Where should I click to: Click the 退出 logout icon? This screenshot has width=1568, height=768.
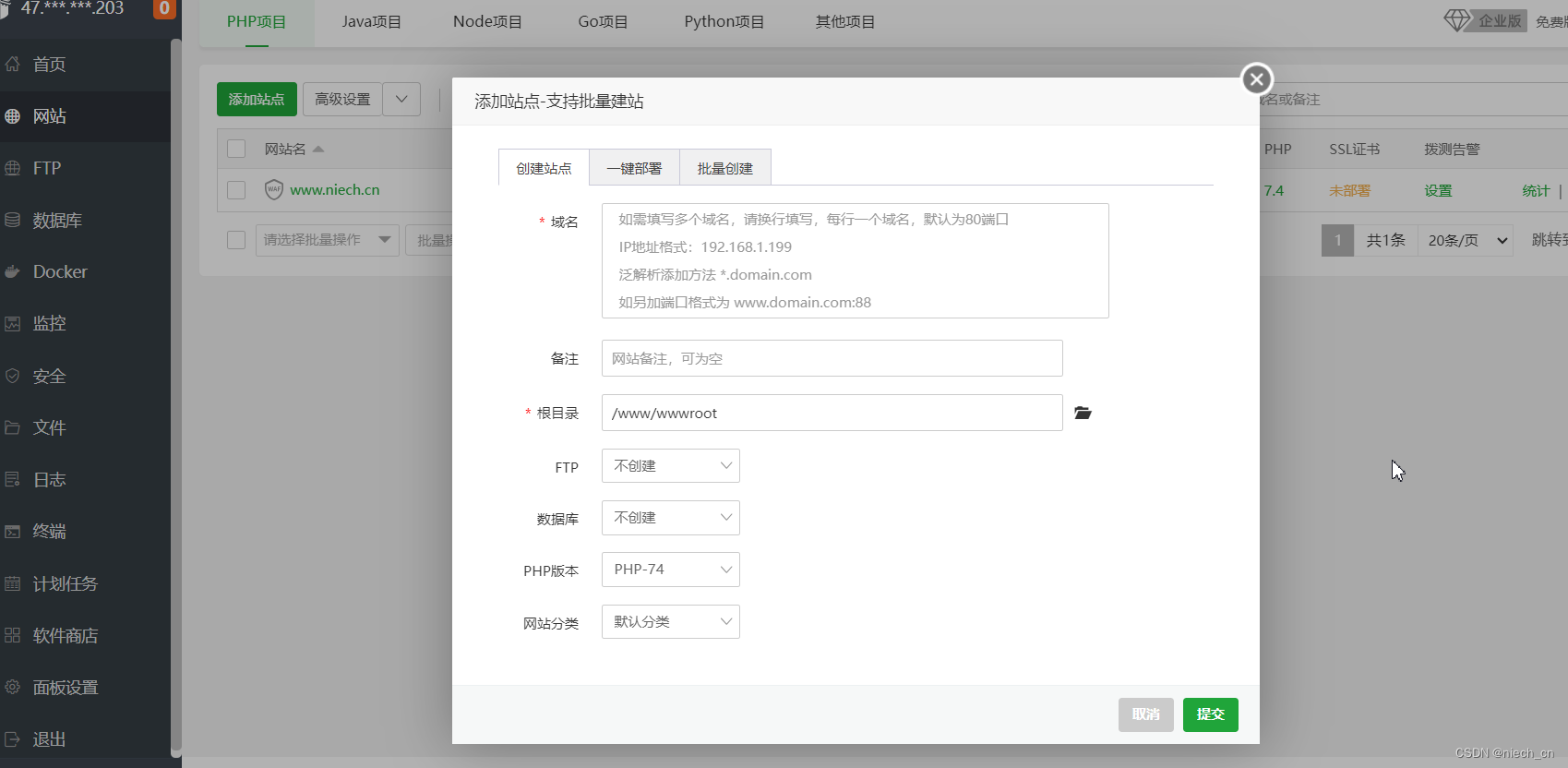(x=13, y=739)
